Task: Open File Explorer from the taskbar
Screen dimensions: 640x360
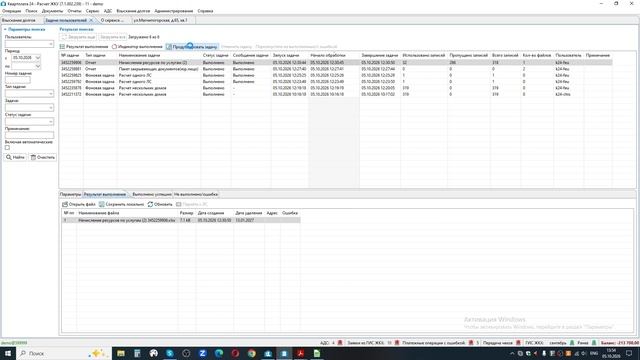Action: pos(121,353)
